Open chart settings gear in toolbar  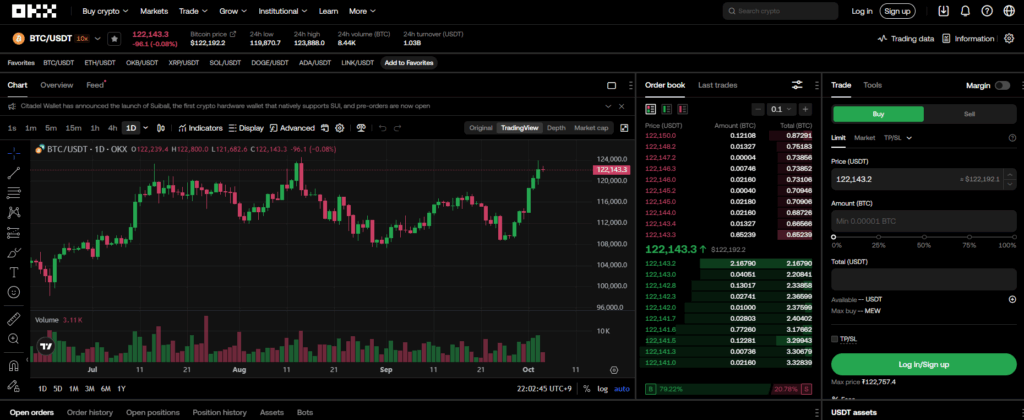[x=340, y=128]
